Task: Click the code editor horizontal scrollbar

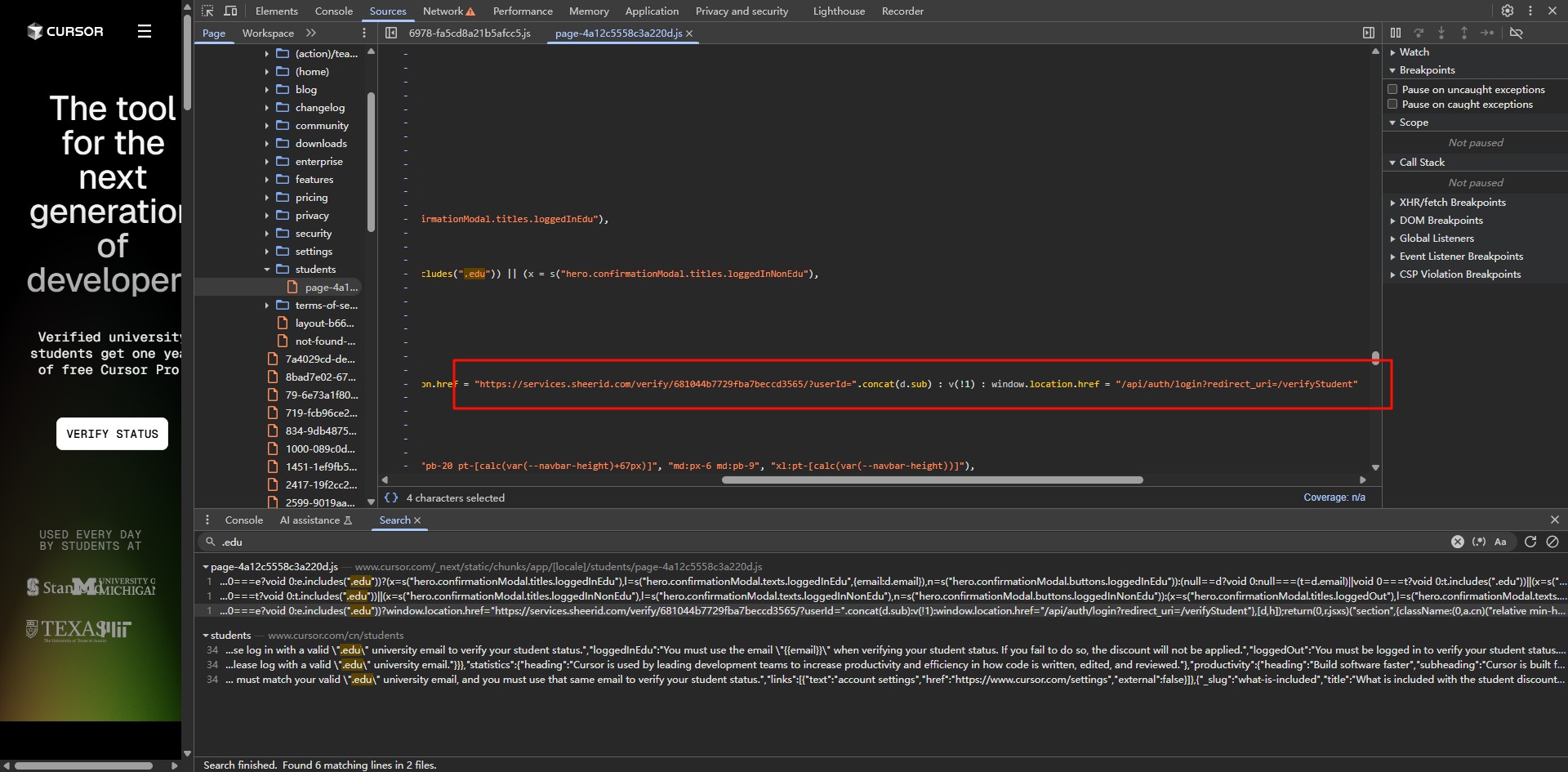Action: (x=932, y=480)
